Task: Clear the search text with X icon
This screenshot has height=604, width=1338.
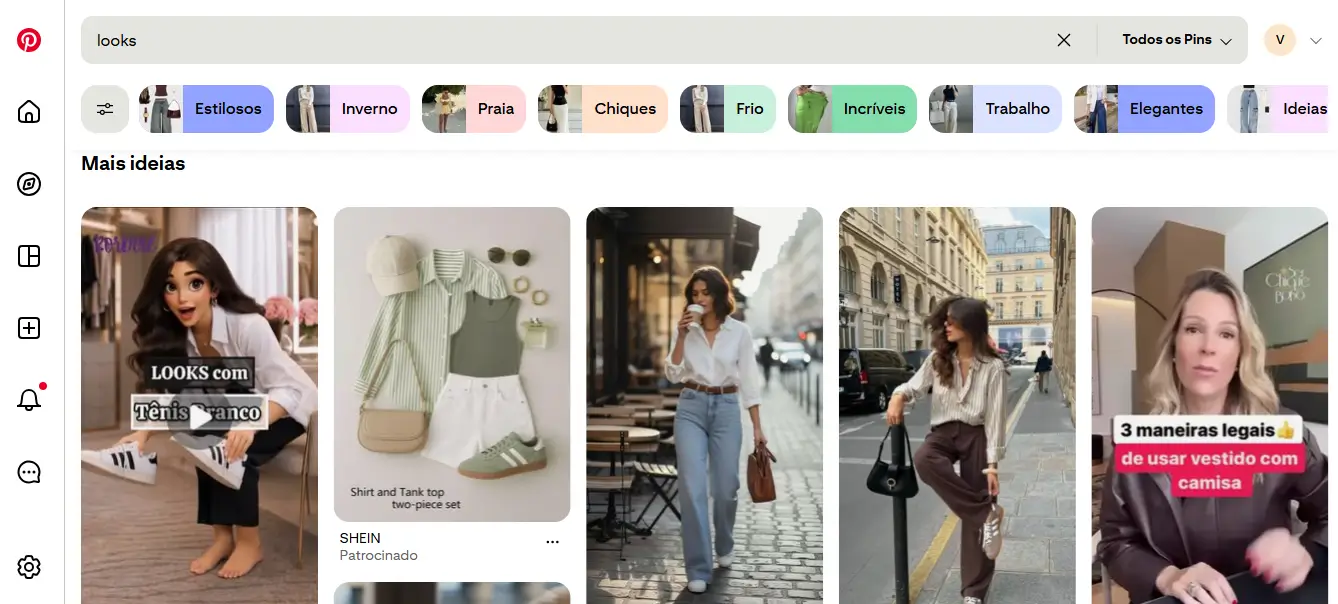Action: (1064, 40)
